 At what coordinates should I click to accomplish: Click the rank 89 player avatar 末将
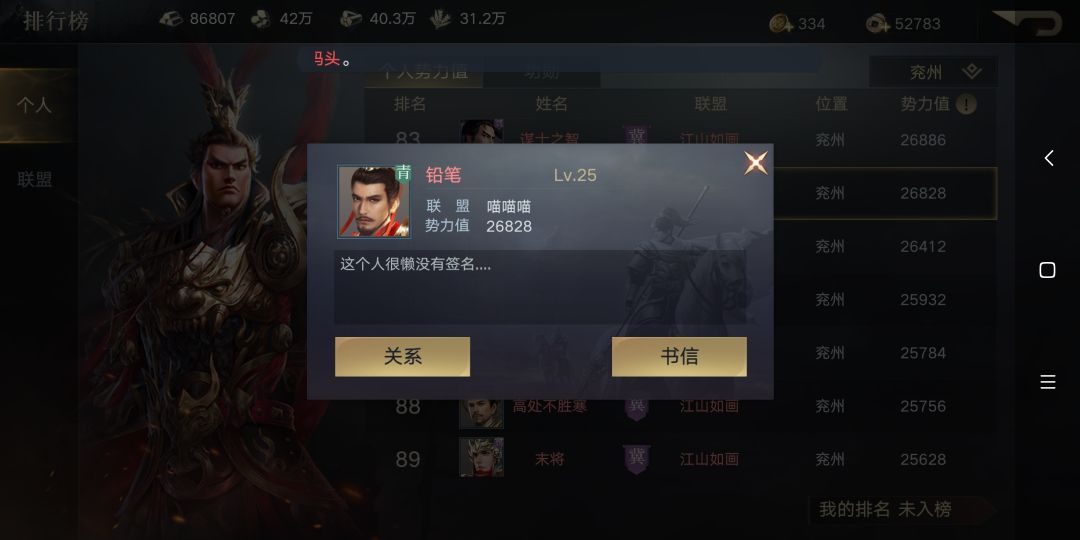pyautogui.click(x=481, y=457)
